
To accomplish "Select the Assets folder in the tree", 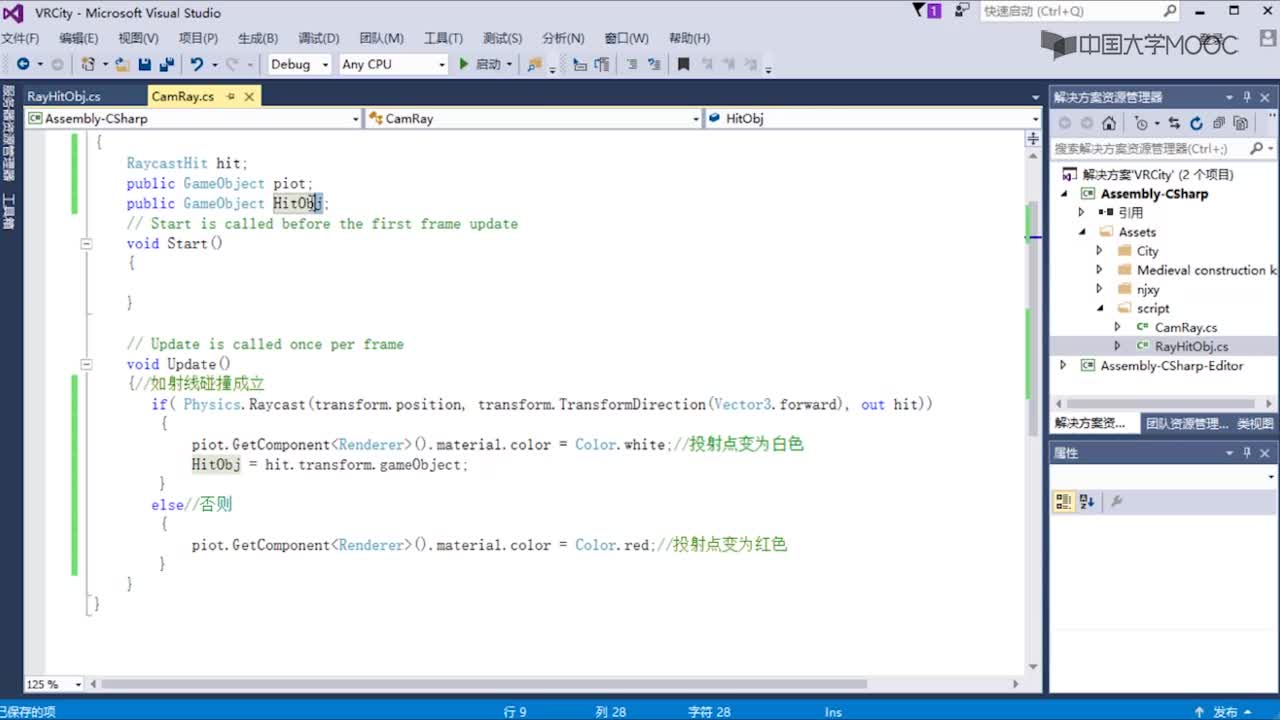I will point(1137,232).
